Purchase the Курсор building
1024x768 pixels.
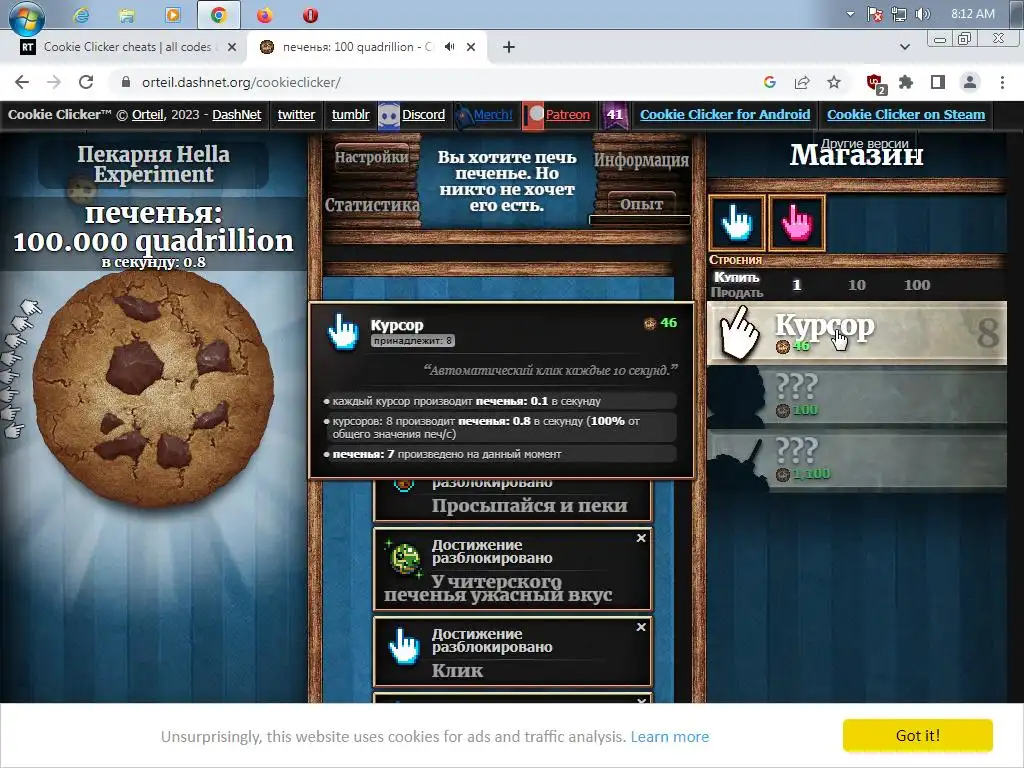click(x=856, y=333)
